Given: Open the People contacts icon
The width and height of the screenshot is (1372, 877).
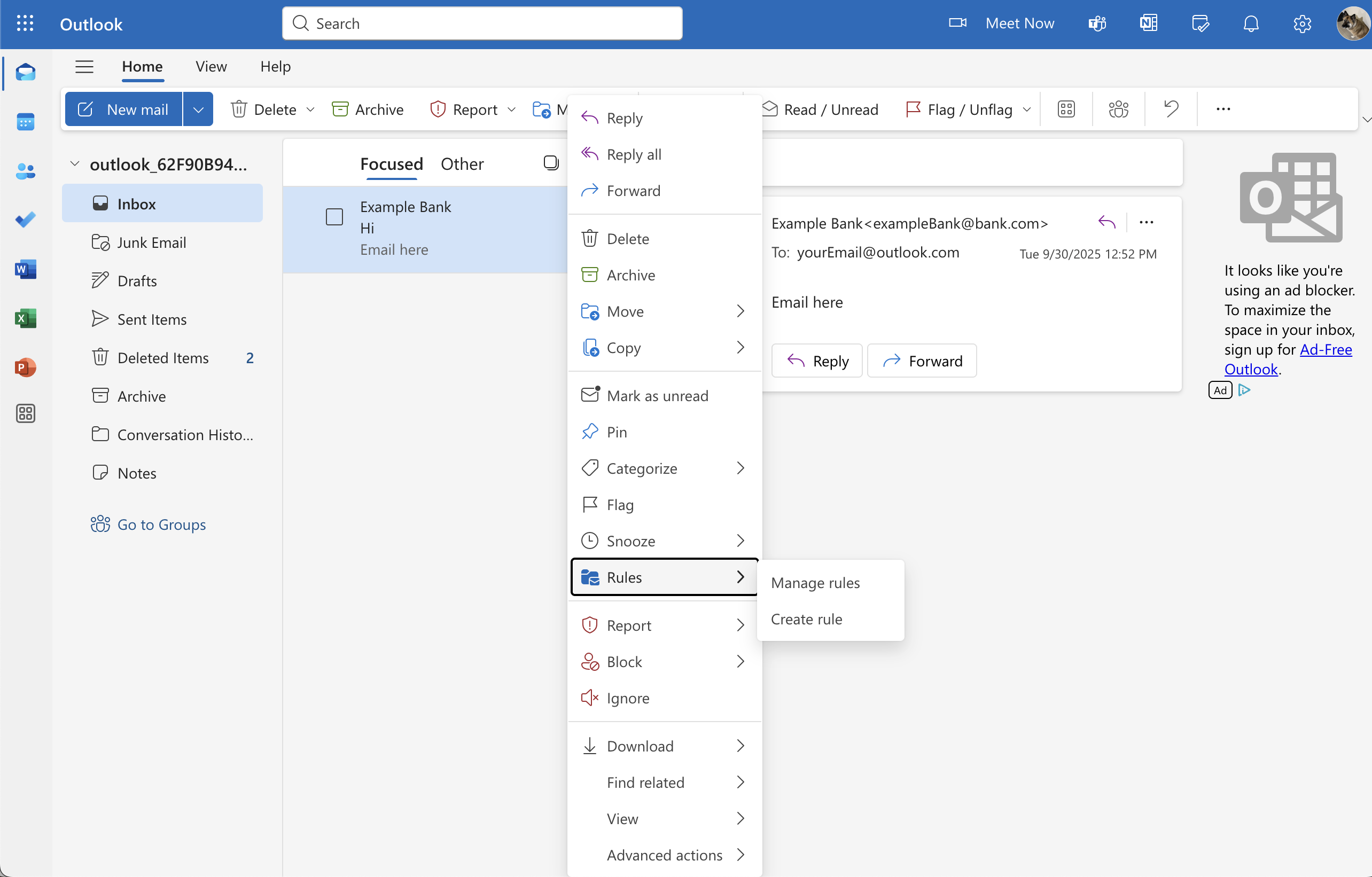Looking at the screenshot, I should [25, 171].
